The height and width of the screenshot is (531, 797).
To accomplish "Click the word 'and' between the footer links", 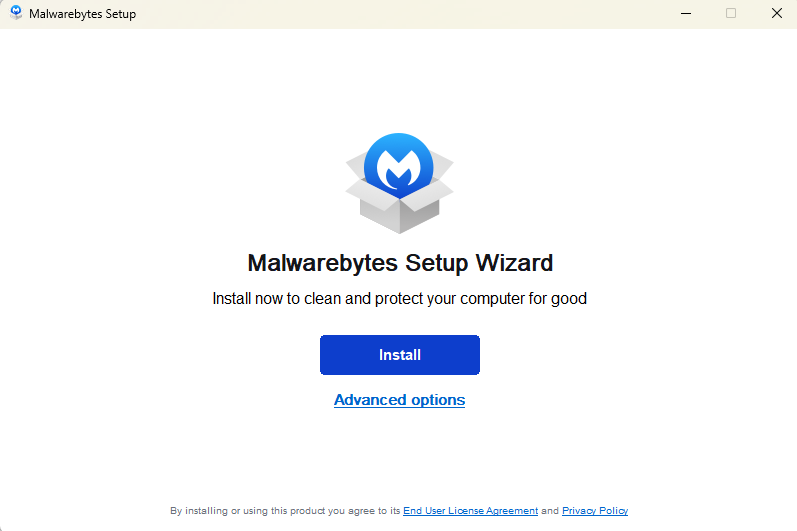I will pyautogui.click(x=550, y=511).
